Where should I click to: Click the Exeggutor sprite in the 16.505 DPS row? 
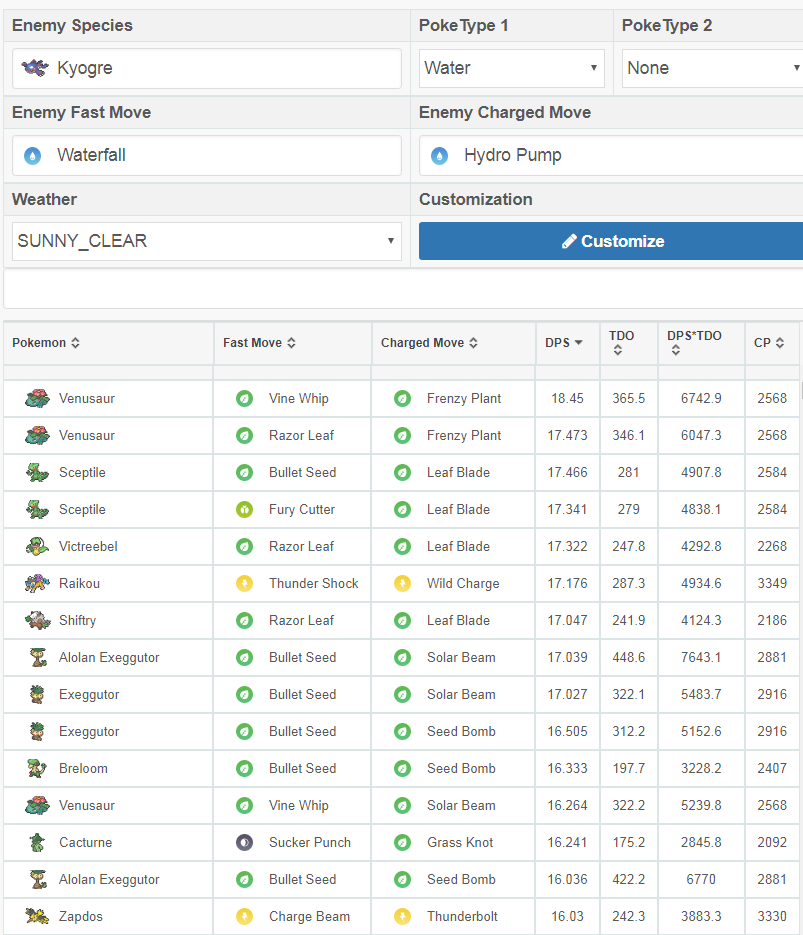[38, 731]
